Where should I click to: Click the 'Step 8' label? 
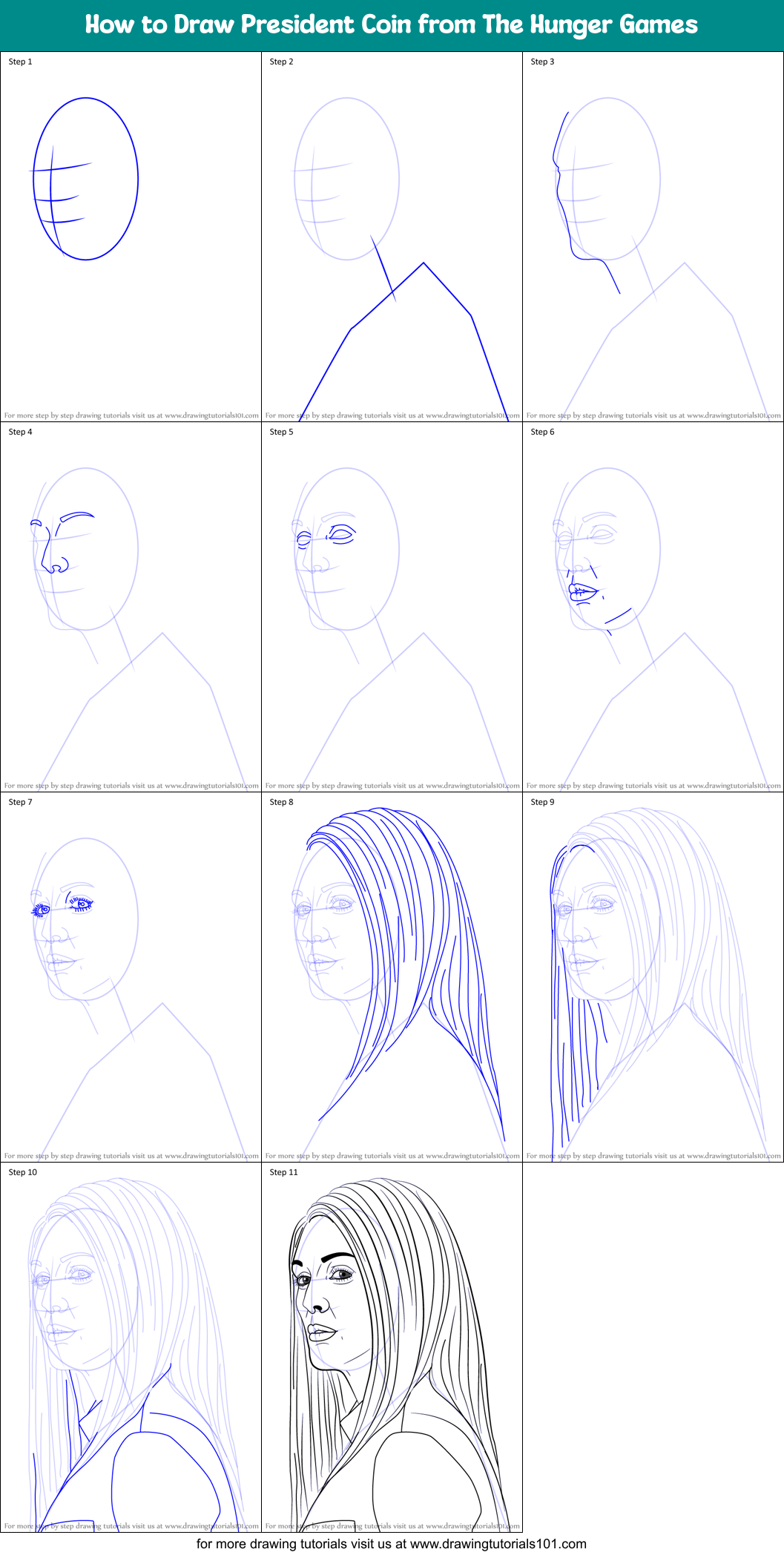282,802
